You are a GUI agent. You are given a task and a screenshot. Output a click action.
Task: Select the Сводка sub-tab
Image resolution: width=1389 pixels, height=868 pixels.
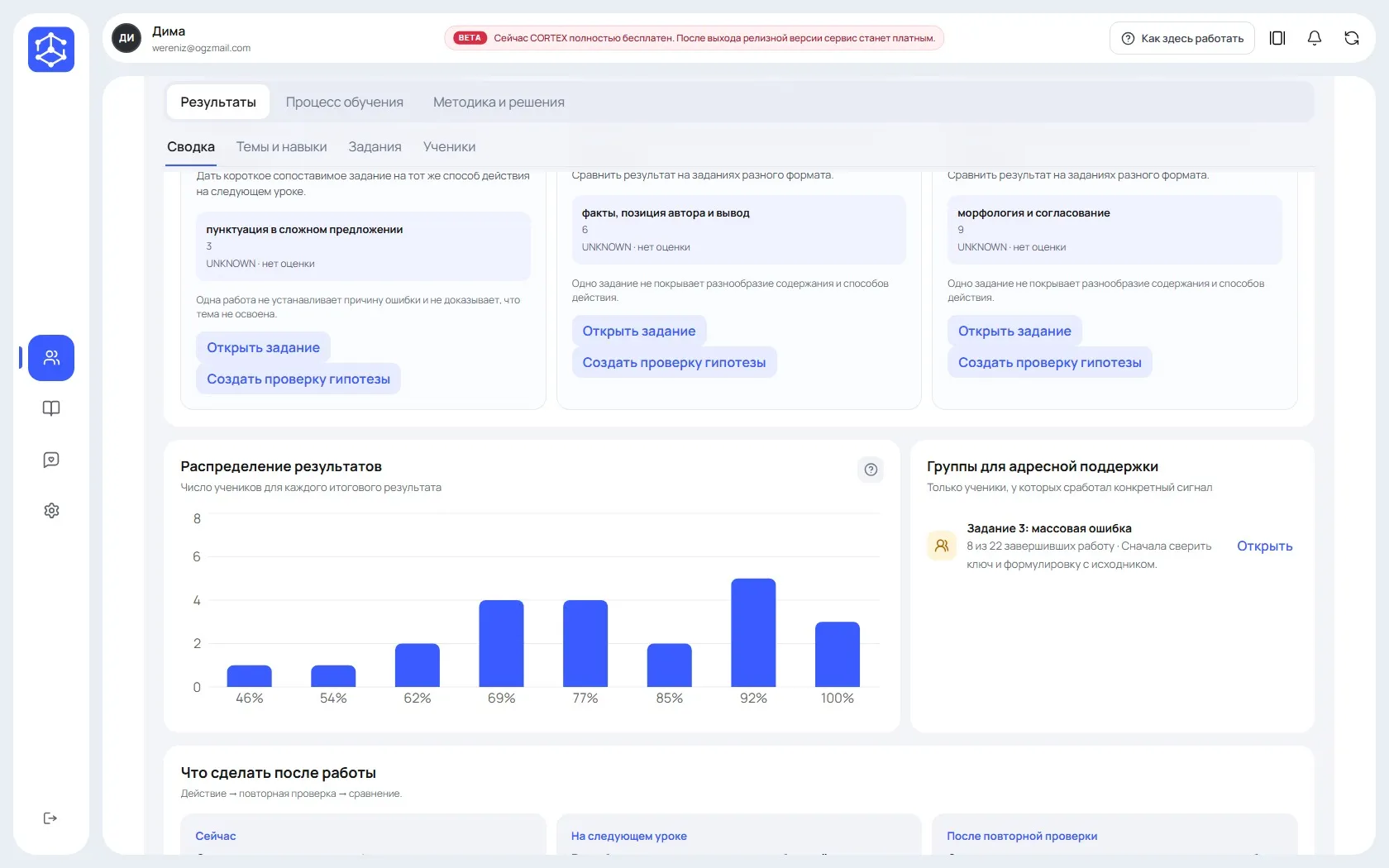[191, 146]
